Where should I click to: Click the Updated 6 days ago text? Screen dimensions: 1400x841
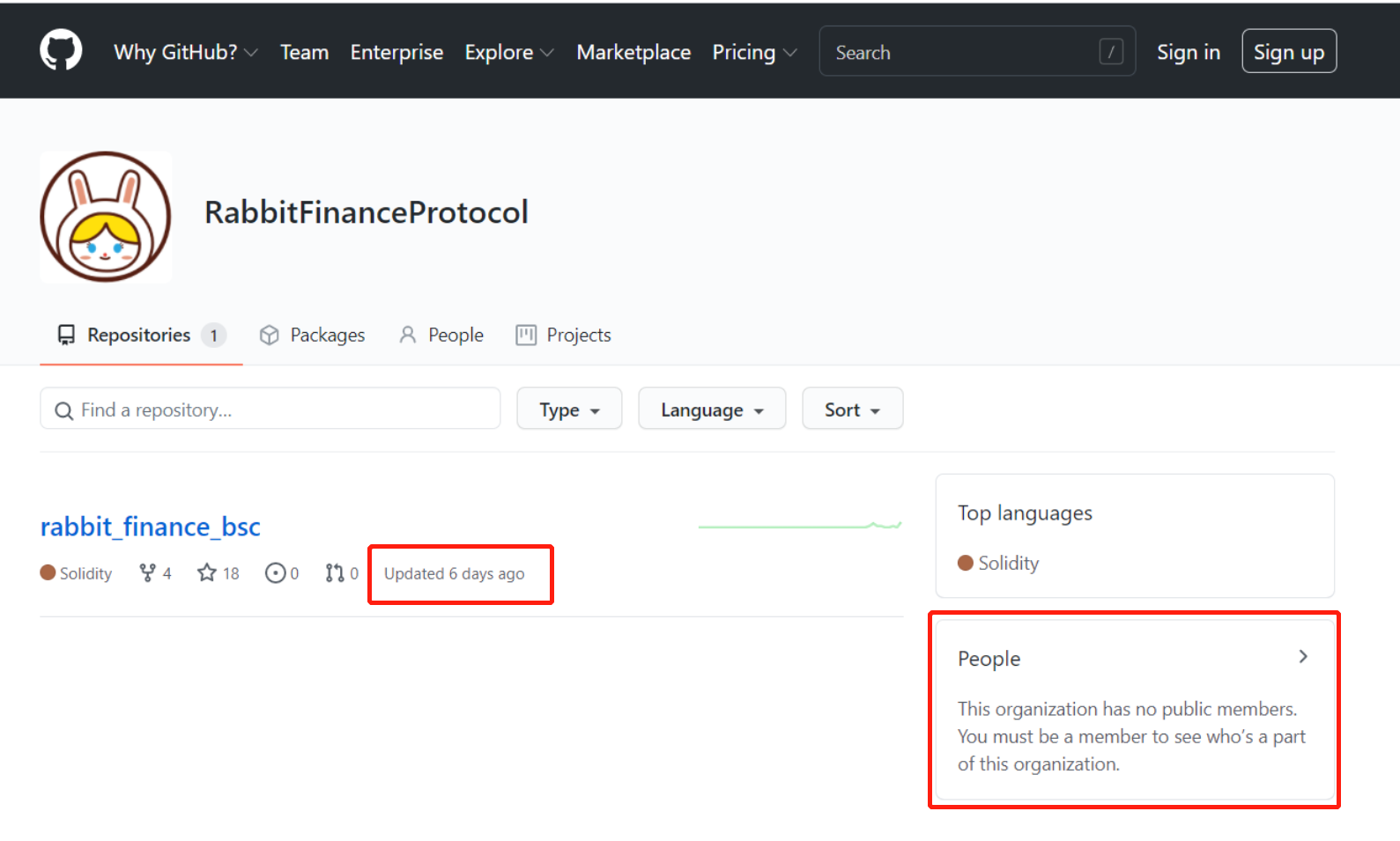pos(454,574)
